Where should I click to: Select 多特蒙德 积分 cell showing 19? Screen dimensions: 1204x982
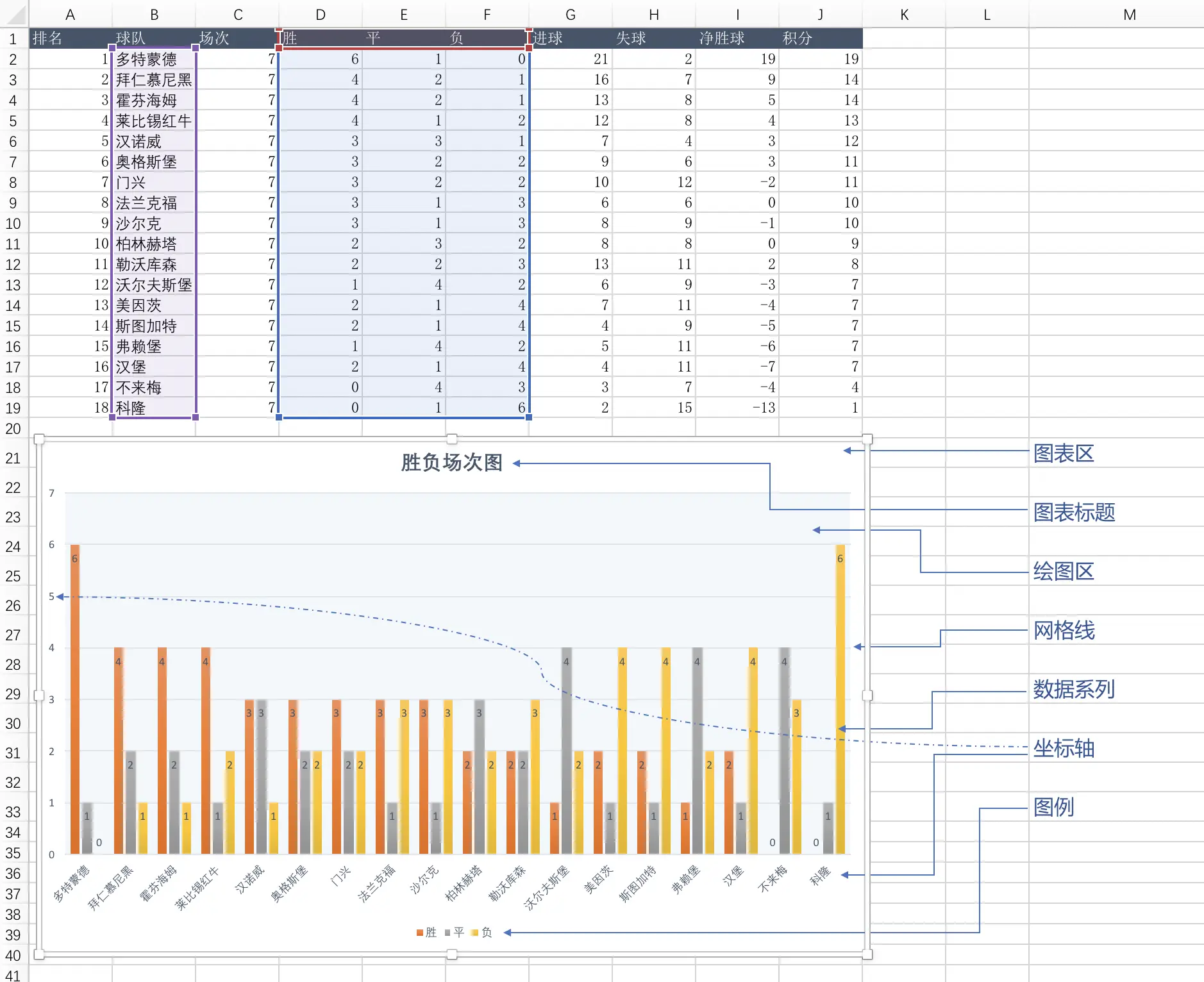click(821, 59)
